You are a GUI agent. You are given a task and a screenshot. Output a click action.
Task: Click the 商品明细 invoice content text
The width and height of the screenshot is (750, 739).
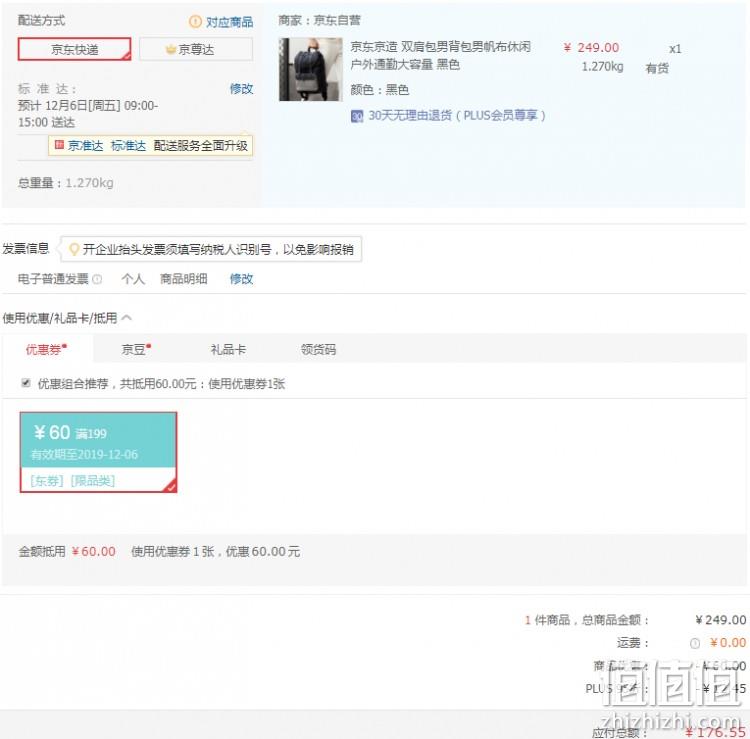pos(184,279)
